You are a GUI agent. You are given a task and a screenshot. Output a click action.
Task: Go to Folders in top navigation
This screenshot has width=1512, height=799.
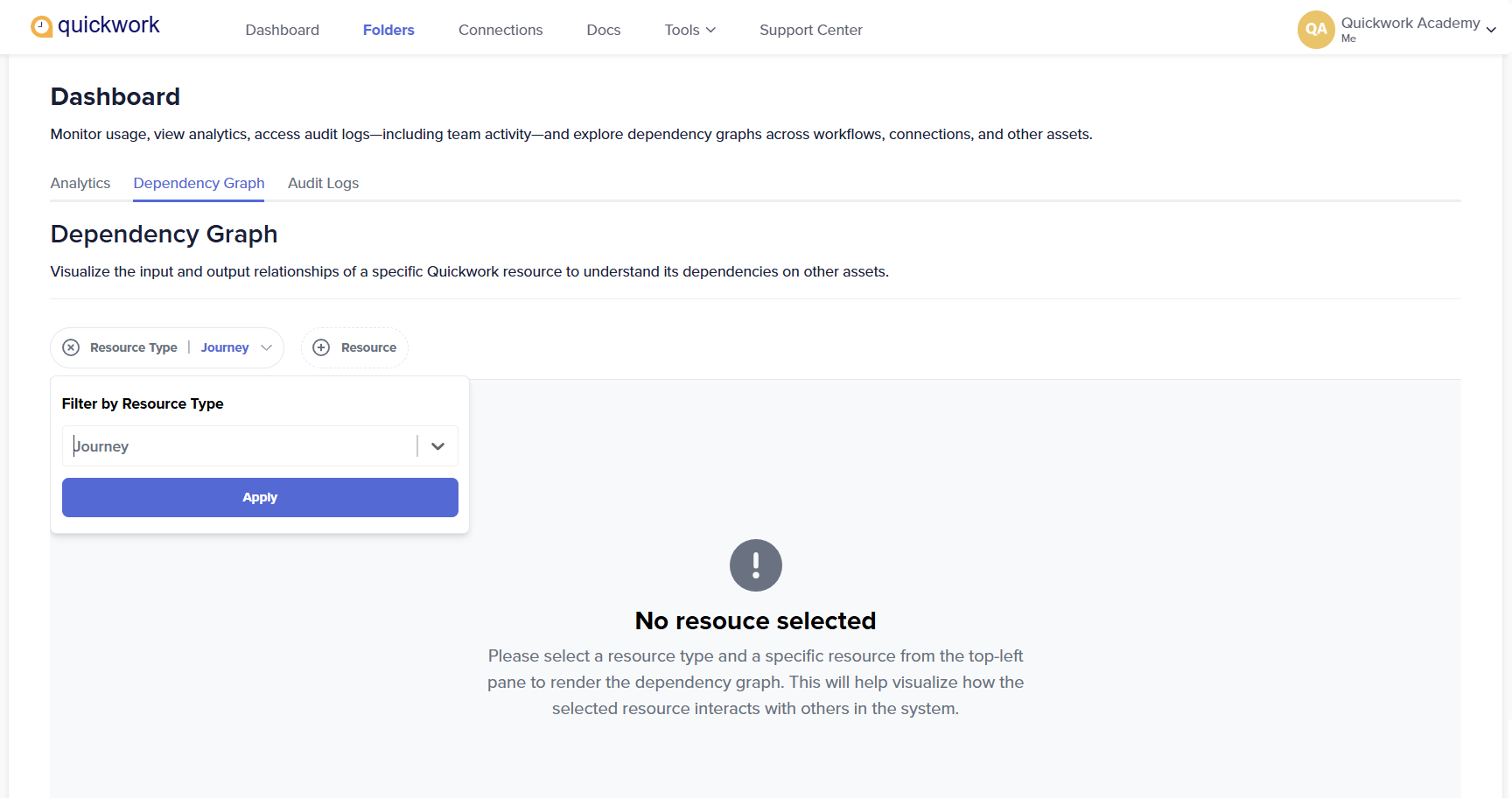[x=388, y=30]
